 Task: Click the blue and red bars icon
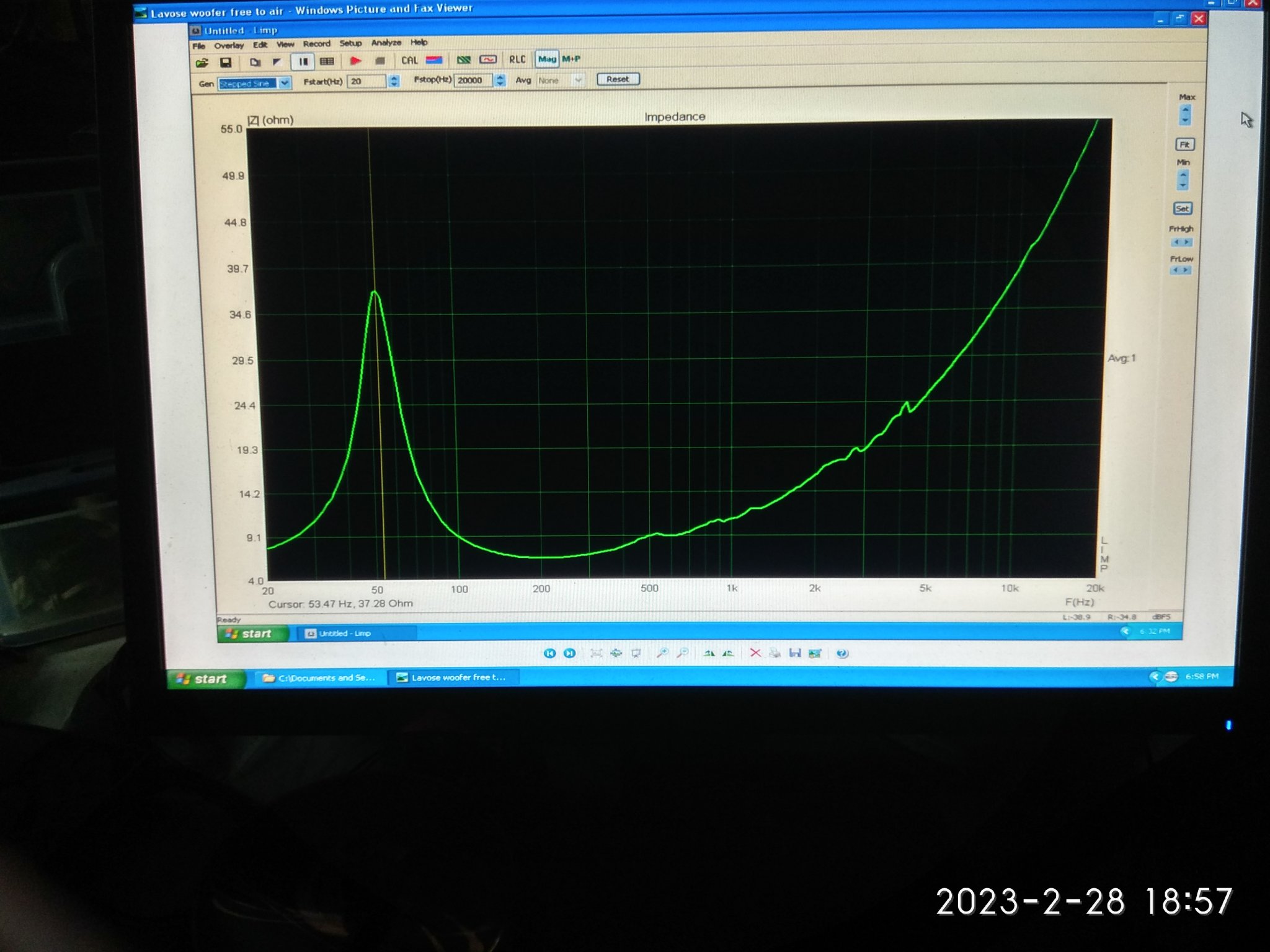(x=434, y=60)
